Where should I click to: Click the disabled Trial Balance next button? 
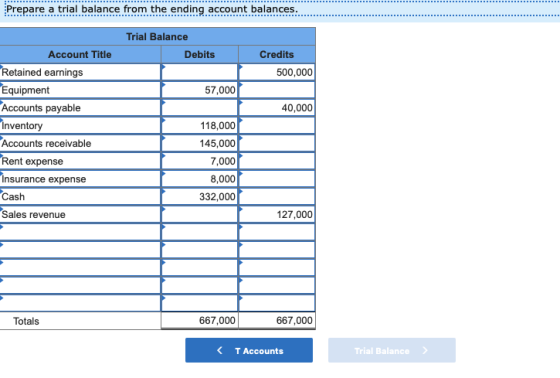pyautogui.click(x=392, y=350)
